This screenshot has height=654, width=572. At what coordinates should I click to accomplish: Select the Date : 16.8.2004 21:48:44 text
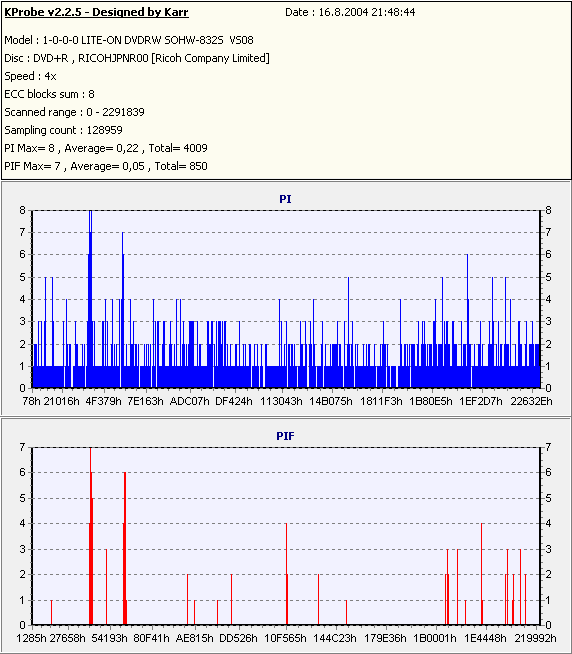pyautogui.click(x=350, y=12)
